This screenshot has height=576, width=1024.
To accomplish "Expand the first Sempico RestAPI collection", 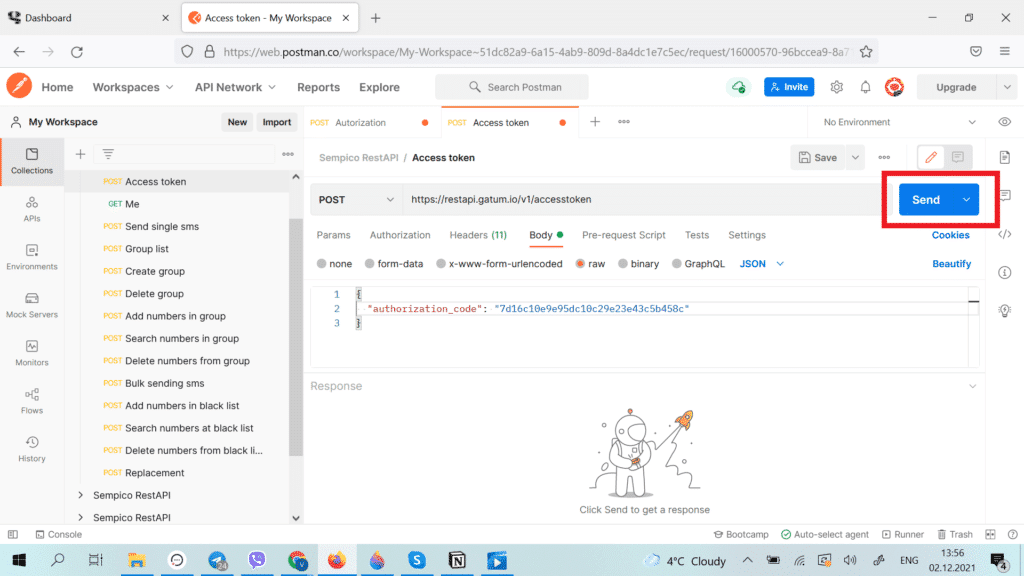I will tap(80, 495).
